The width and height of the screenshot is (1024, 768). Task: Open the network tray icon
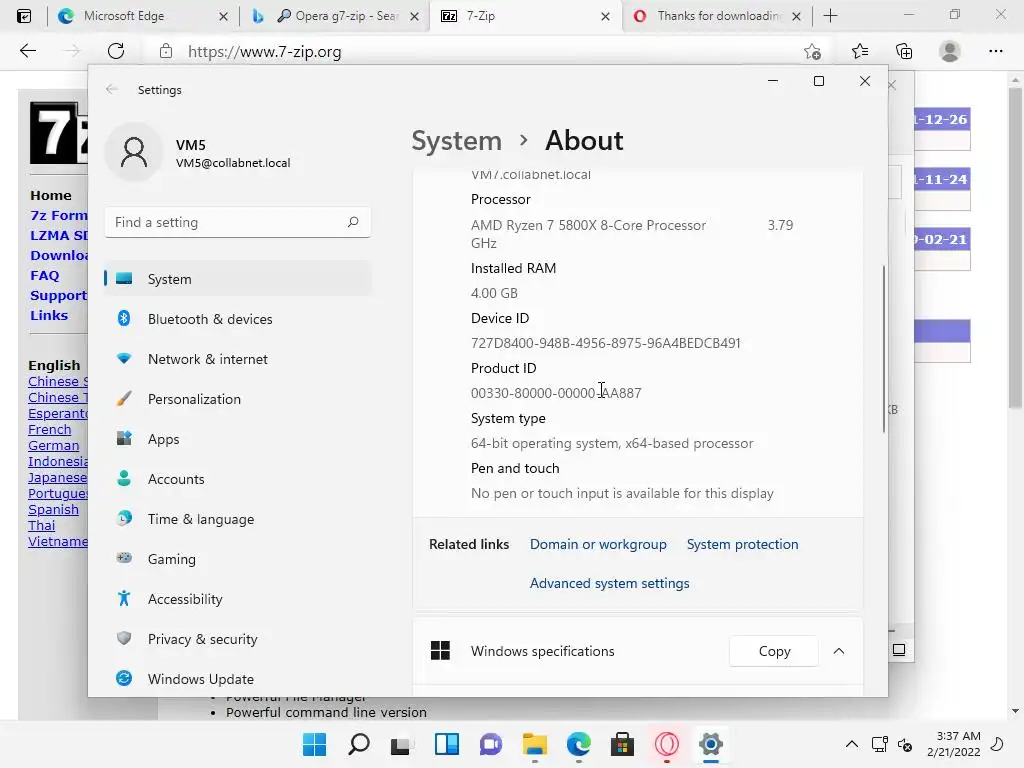880,744
